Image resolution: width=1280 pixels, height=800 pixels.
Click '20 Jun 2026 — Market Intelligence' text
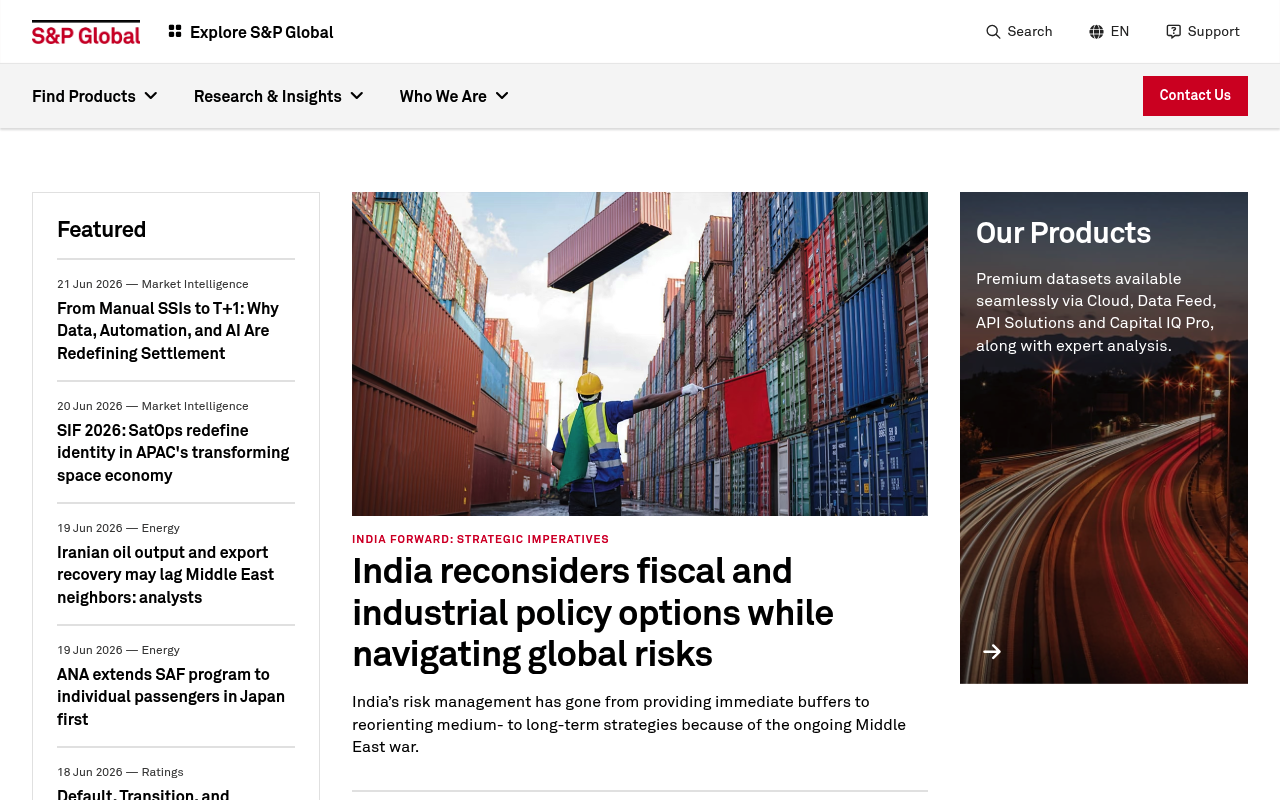click(153, 406)
